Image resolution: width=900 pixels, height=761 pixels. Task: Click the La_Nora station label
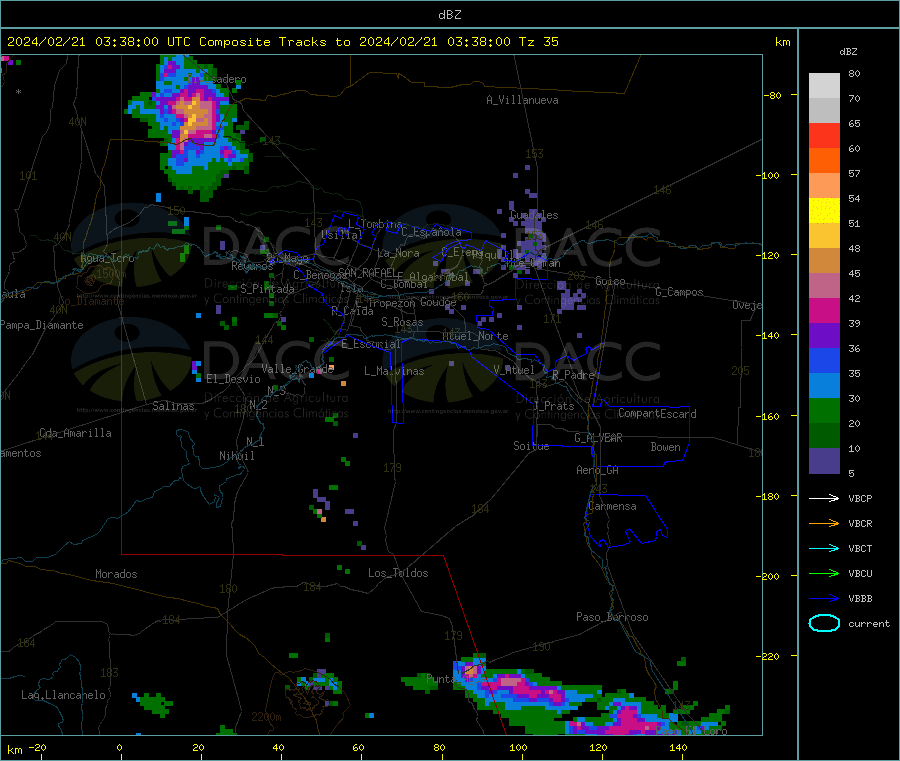click(x=398, y=253)
